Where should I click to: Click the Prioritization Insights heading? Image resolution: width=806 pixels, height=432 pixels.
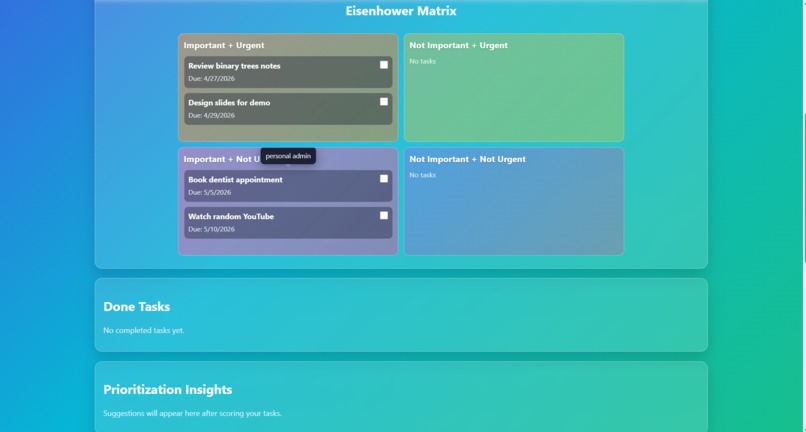click(x=168, y=390)
